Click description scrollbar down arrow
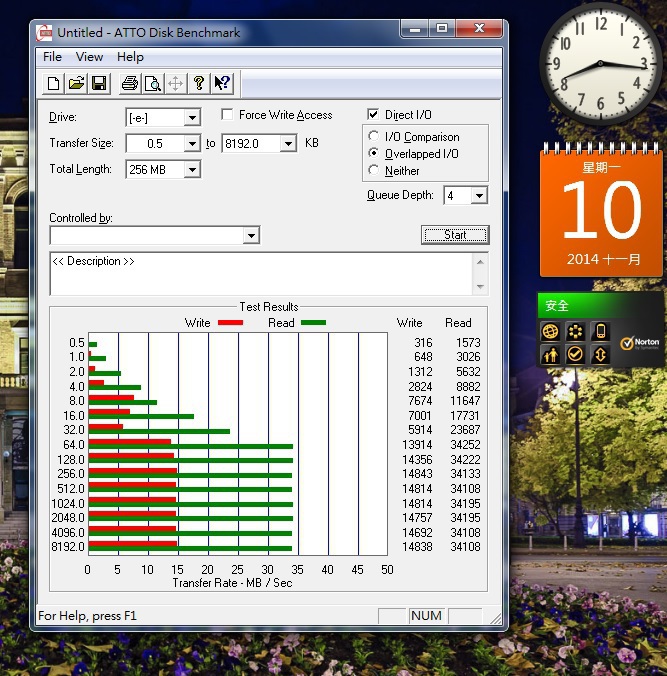Viewport: 667px width, 676px height. coord(480,287)
